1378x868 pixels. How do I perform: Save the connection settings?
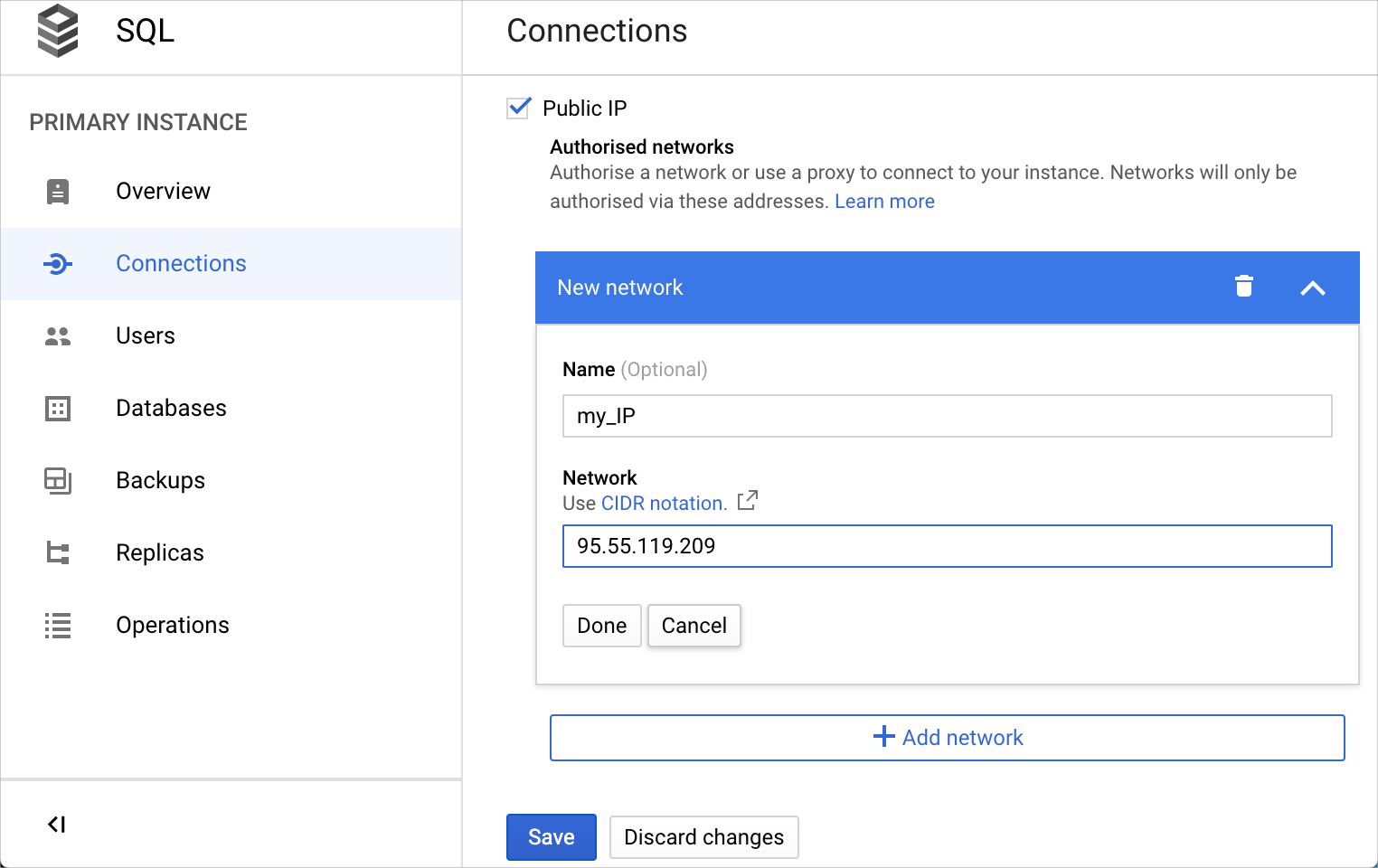click(551, 836)
